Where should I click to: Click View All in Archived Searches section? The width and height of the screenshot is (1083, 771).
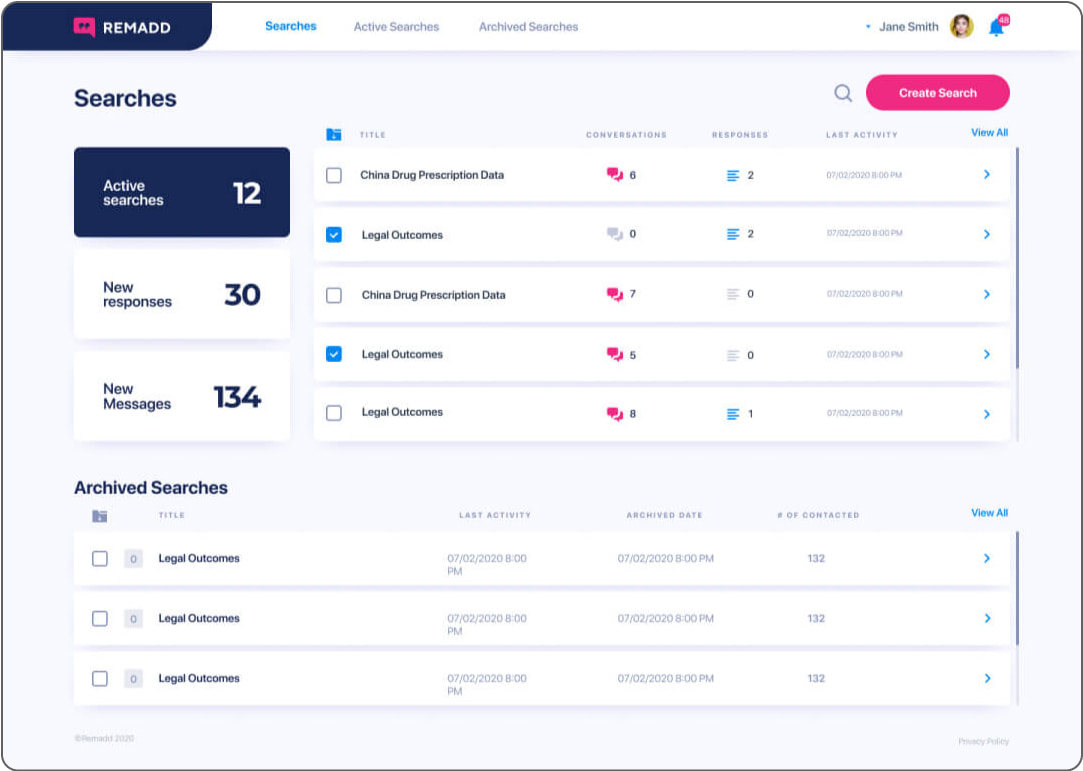989,513
